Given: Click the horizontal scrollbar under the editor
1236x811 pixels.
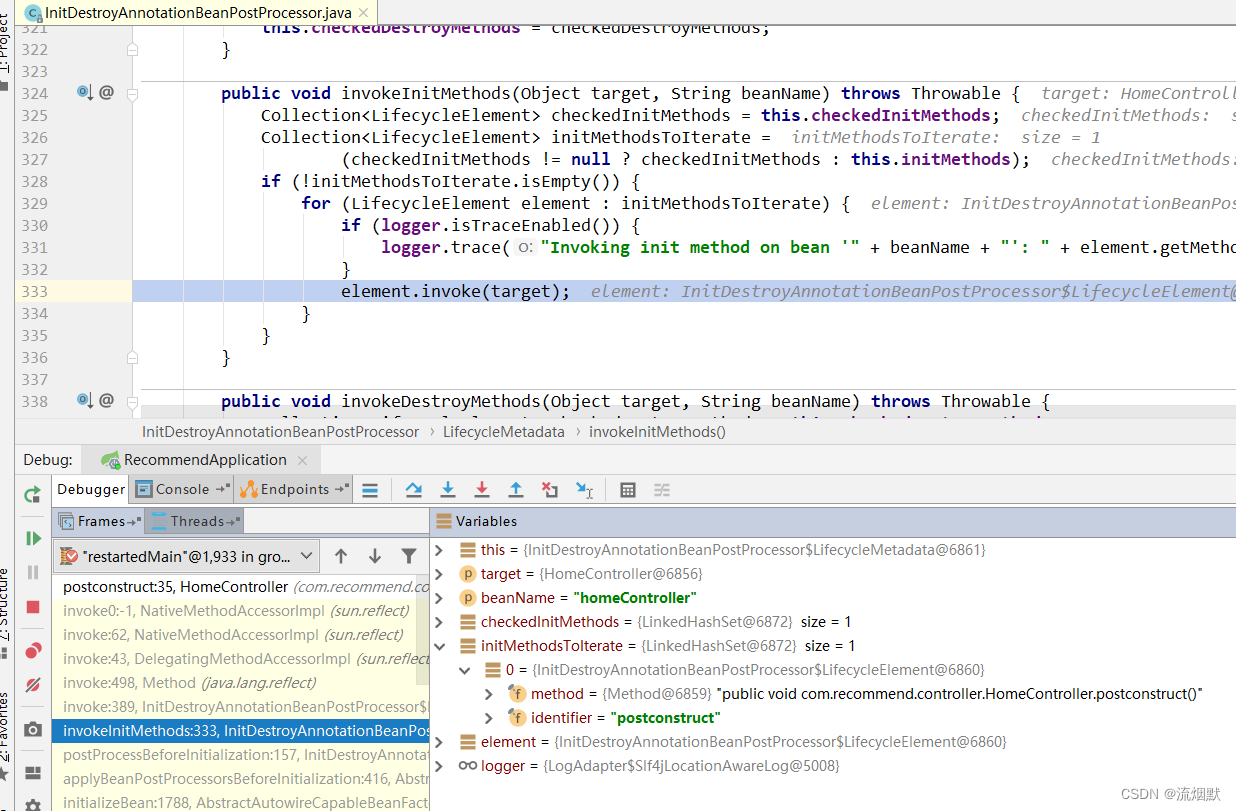Looking at the screenshot, I should tap(688, 412).
